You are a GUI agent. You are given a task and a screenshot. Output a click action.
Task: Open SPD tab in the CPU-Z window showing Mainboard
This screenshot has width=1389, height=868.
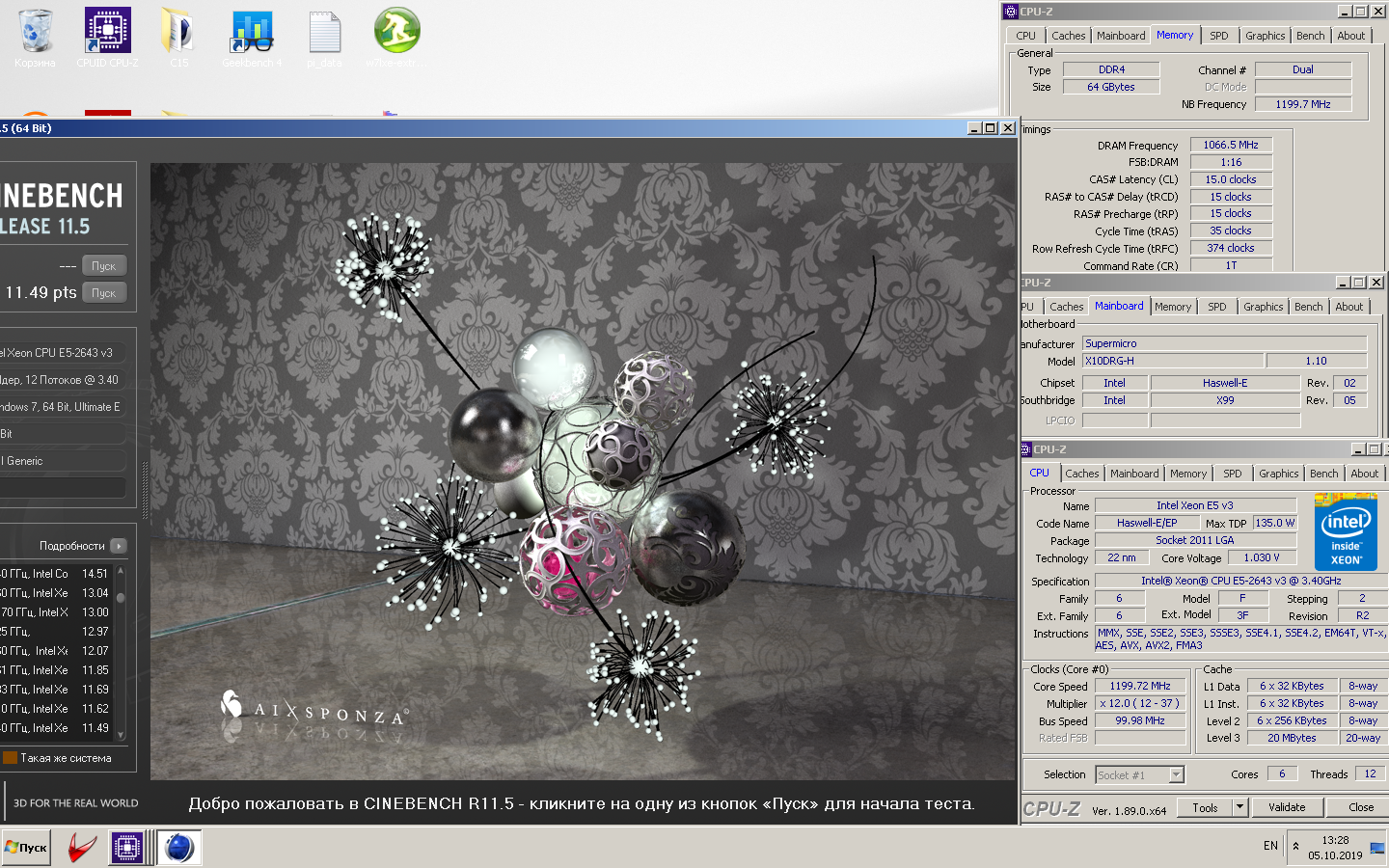1217,307
